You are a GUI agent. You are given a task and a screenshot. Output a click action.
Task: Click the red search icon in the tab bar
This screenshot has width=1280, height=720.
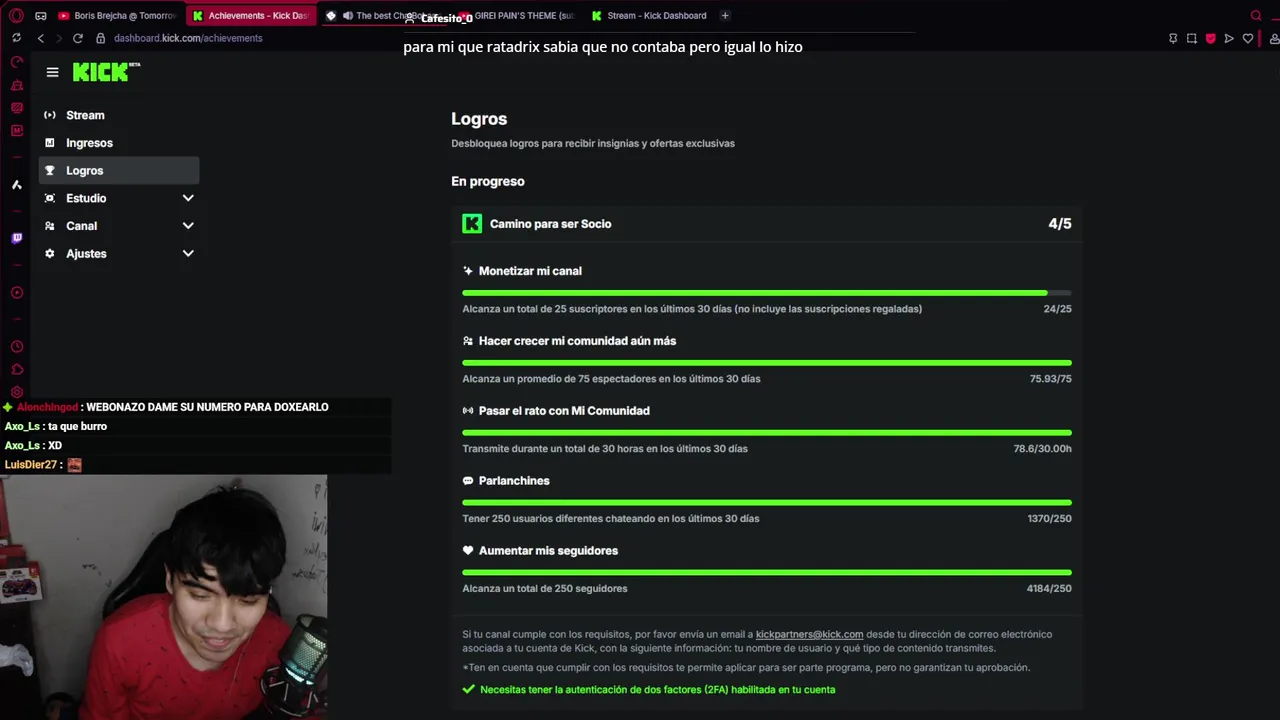[x=1256, y=15]
